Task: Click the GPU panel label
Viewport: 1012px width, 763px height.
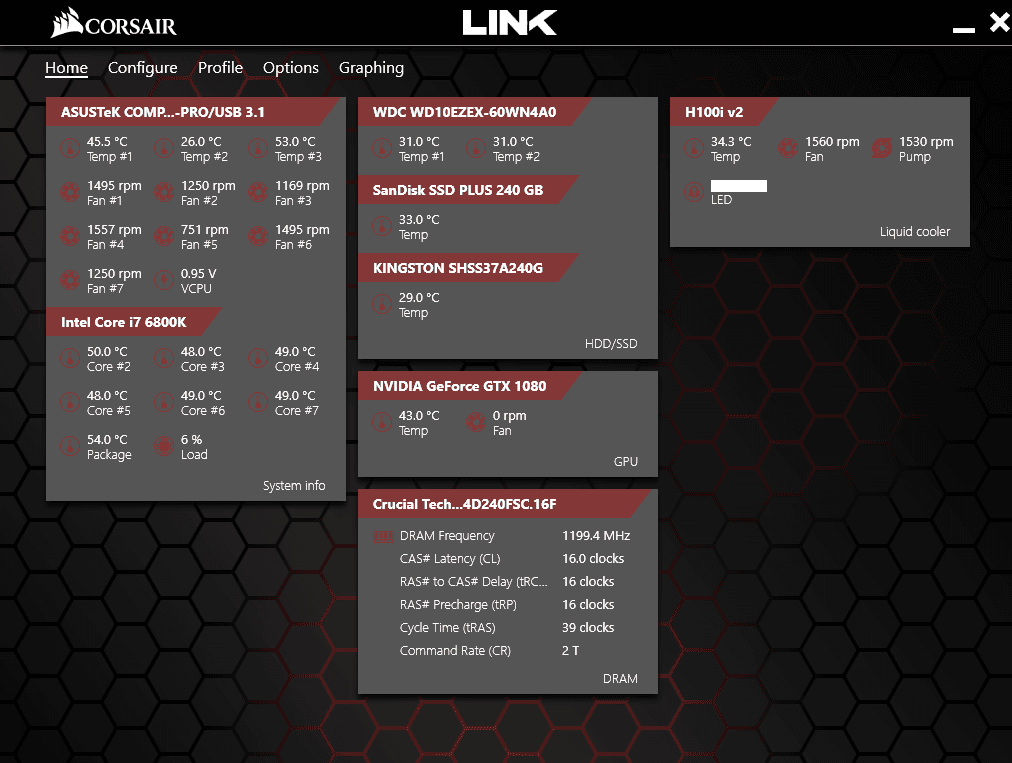Action: 625,462
